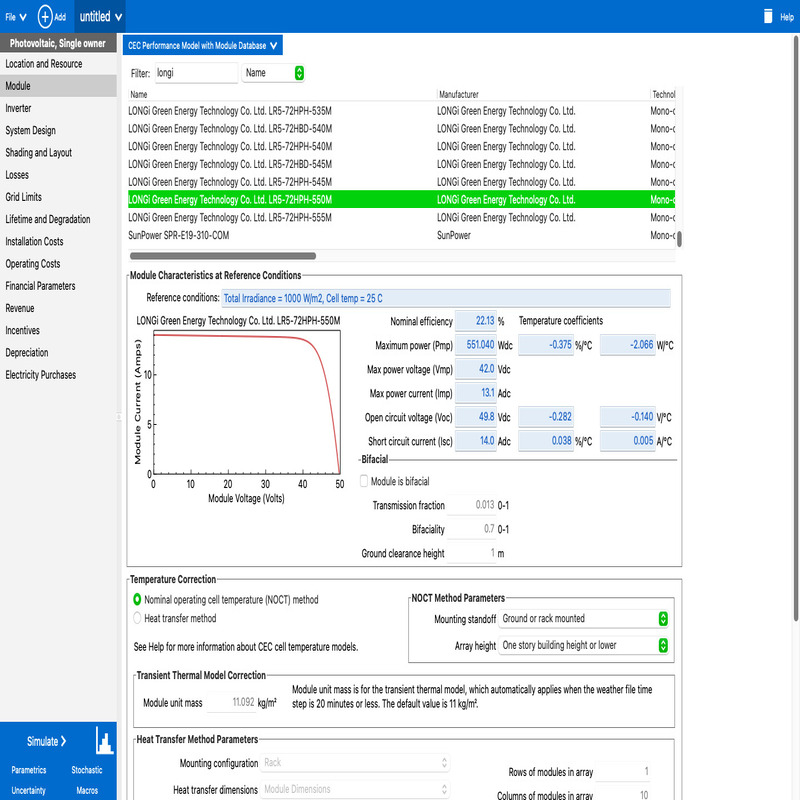Open Parametrics simulation
800x800 pixels.
coord(29,770)
